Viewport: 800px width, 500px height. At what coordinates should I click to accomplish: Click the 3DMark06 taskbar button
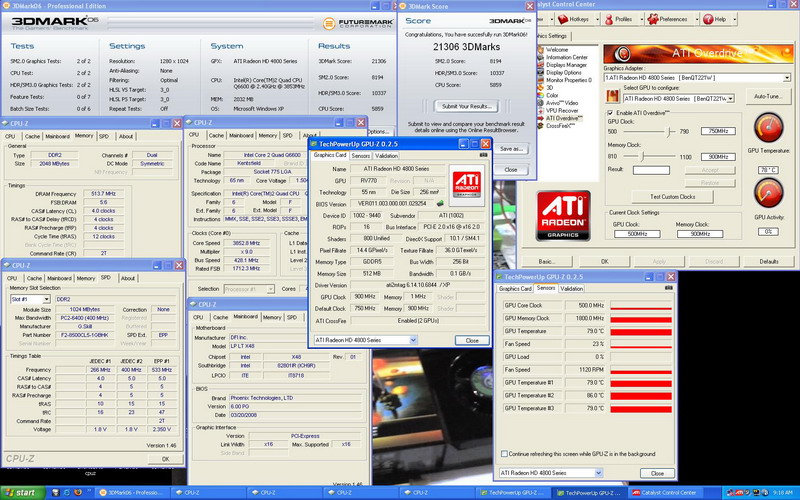(x=133, y=493)
